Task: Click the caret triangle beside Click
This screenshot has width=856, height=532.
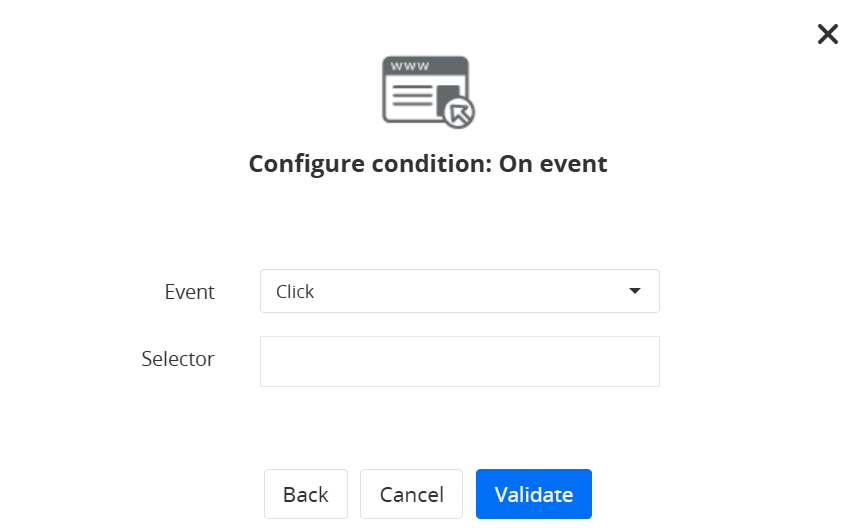Action: (634, 291)
